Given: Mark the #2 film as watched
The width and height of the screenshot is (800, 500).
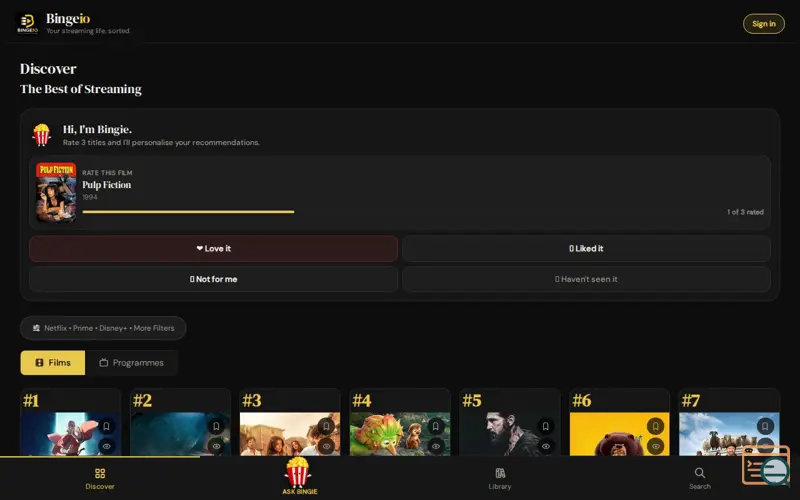Looking at the screenshot, I should [x=216, y=446].
